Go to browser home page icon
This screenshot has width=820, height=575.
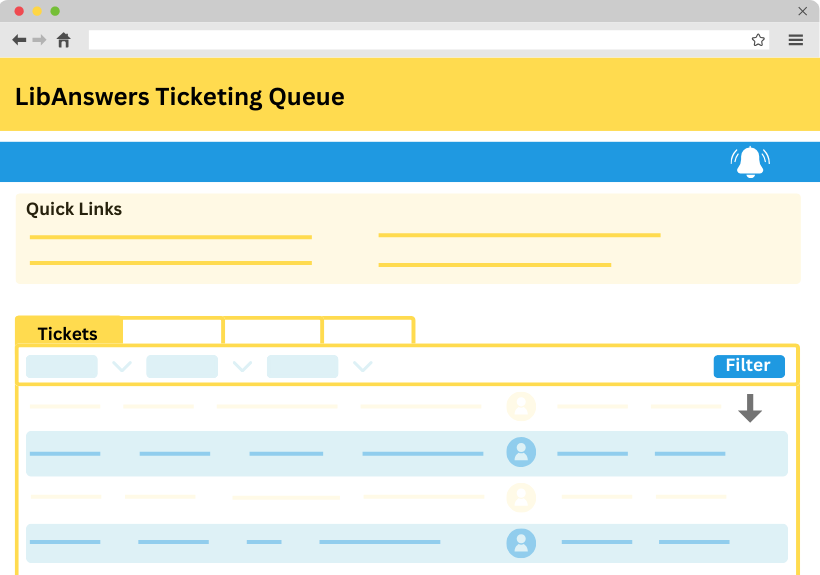coord(64,40)
